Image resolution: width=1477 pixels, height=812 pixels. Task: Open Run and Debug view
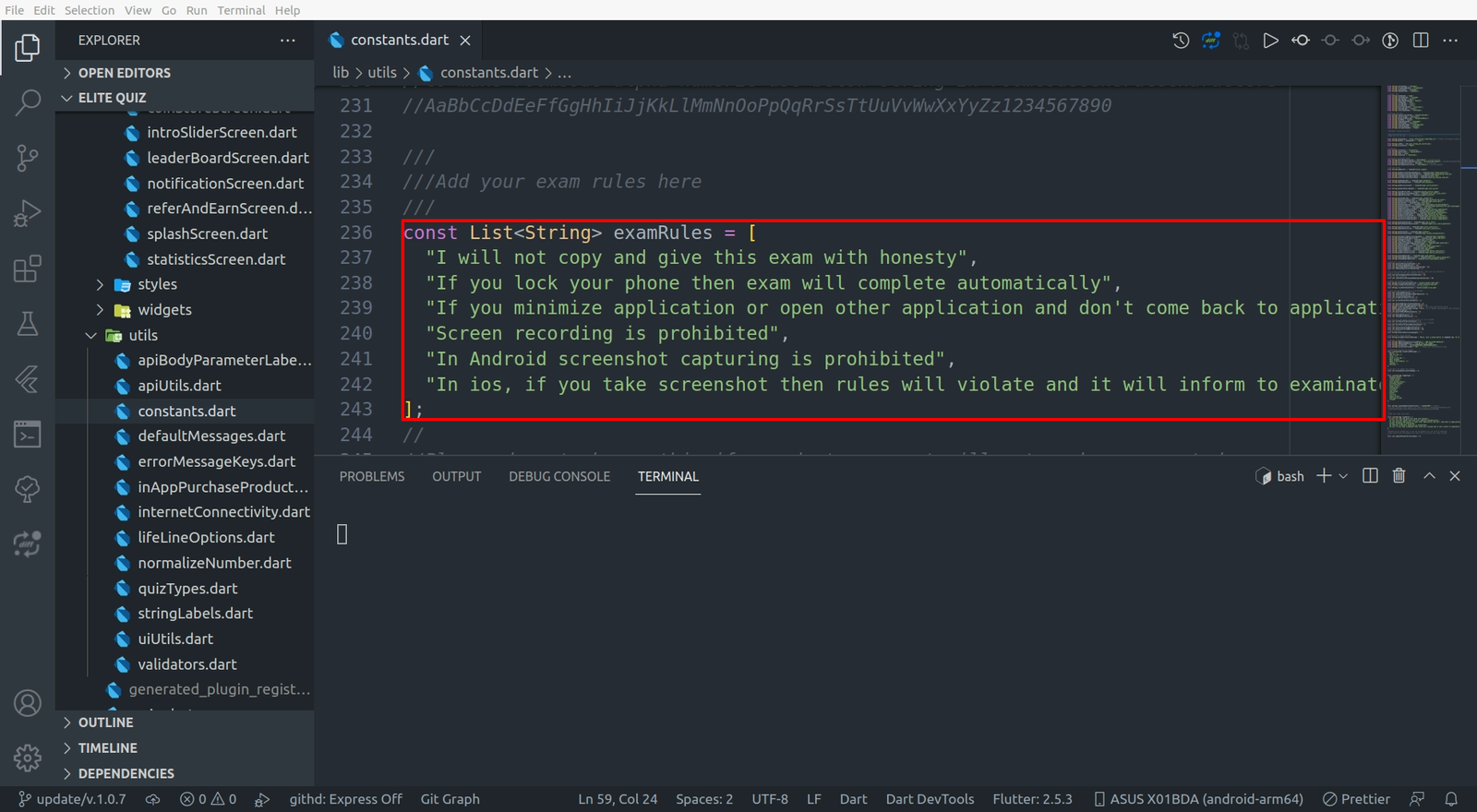pyautogui.click(x=28, y=213)
